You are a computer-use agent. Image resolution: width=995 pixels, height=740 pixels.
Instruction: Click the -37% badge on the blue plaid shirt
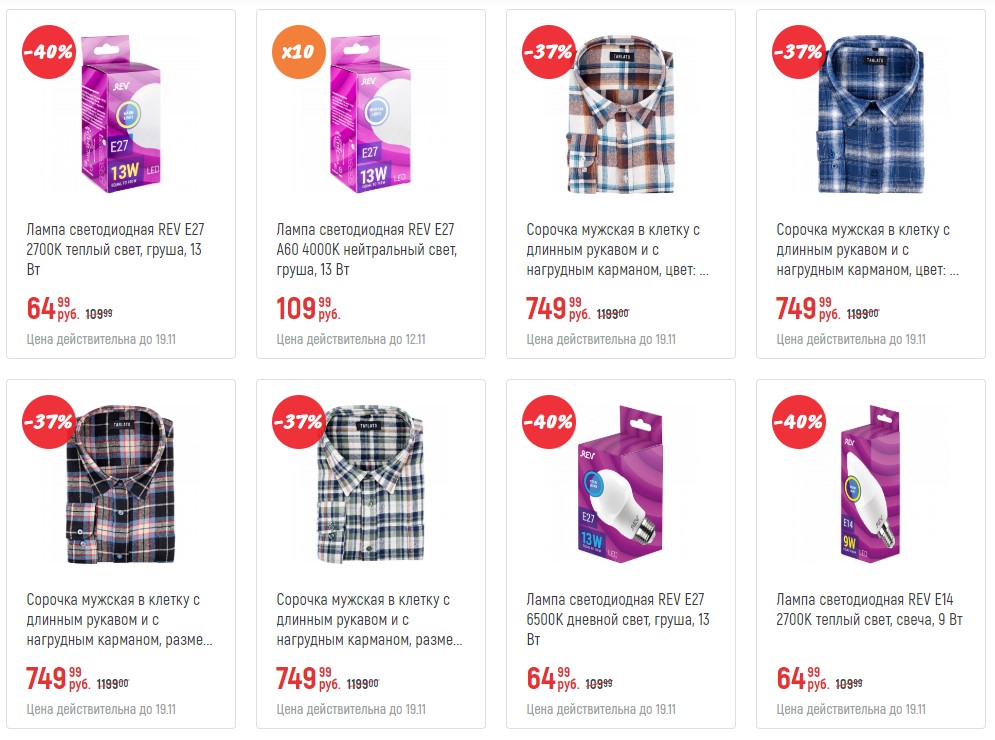[x=799, y=51]
